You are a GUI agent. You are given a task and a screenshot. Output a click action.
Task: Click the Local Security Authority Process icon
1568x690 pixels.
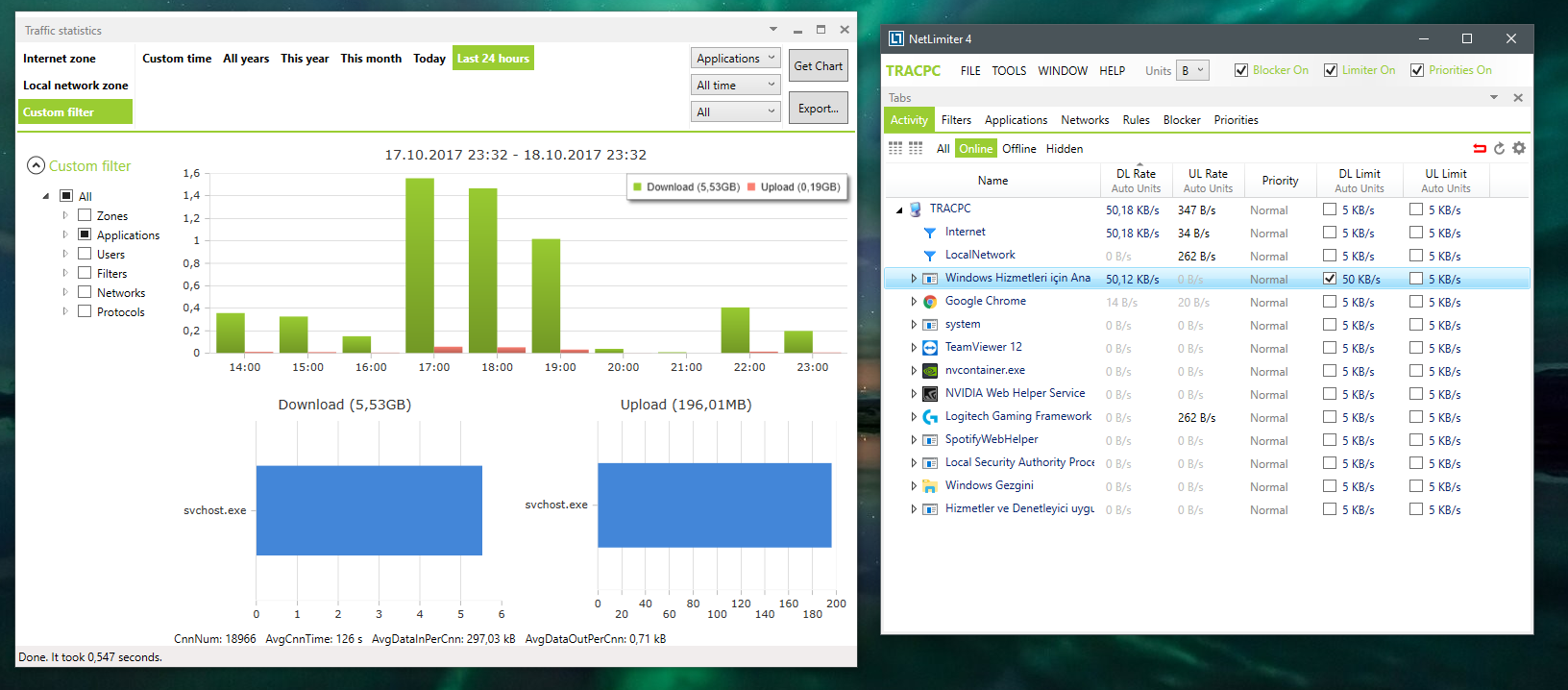click(930, 463)
